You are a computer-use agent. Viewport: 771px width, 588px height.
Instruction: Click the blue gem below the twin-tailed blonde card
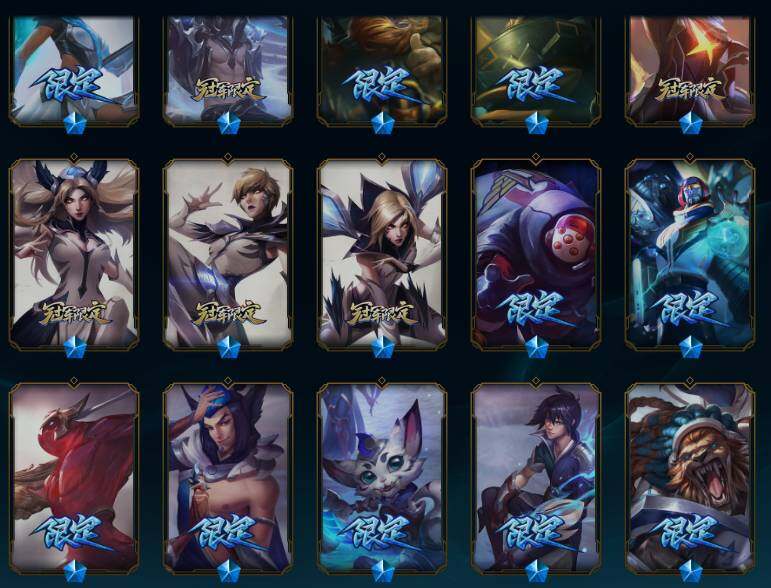[x=75, y=347]
